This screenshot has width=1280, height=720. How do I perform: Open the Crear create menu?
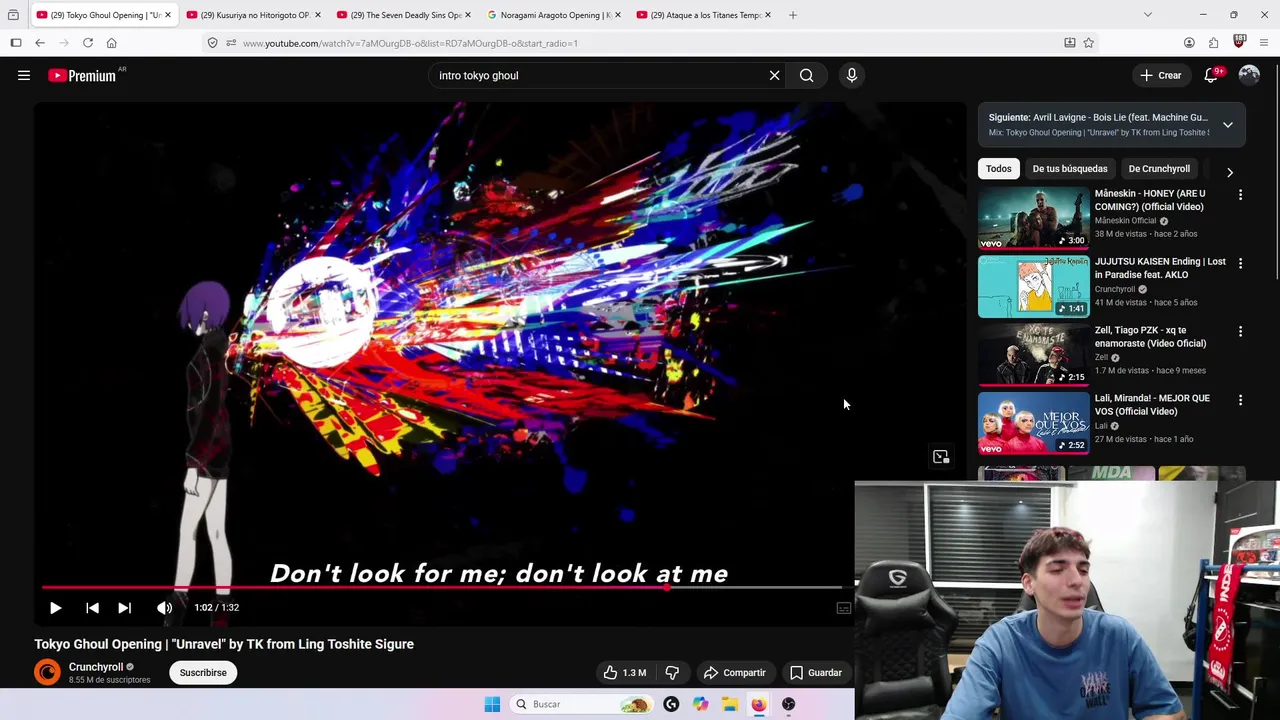tap(1161, 75)
